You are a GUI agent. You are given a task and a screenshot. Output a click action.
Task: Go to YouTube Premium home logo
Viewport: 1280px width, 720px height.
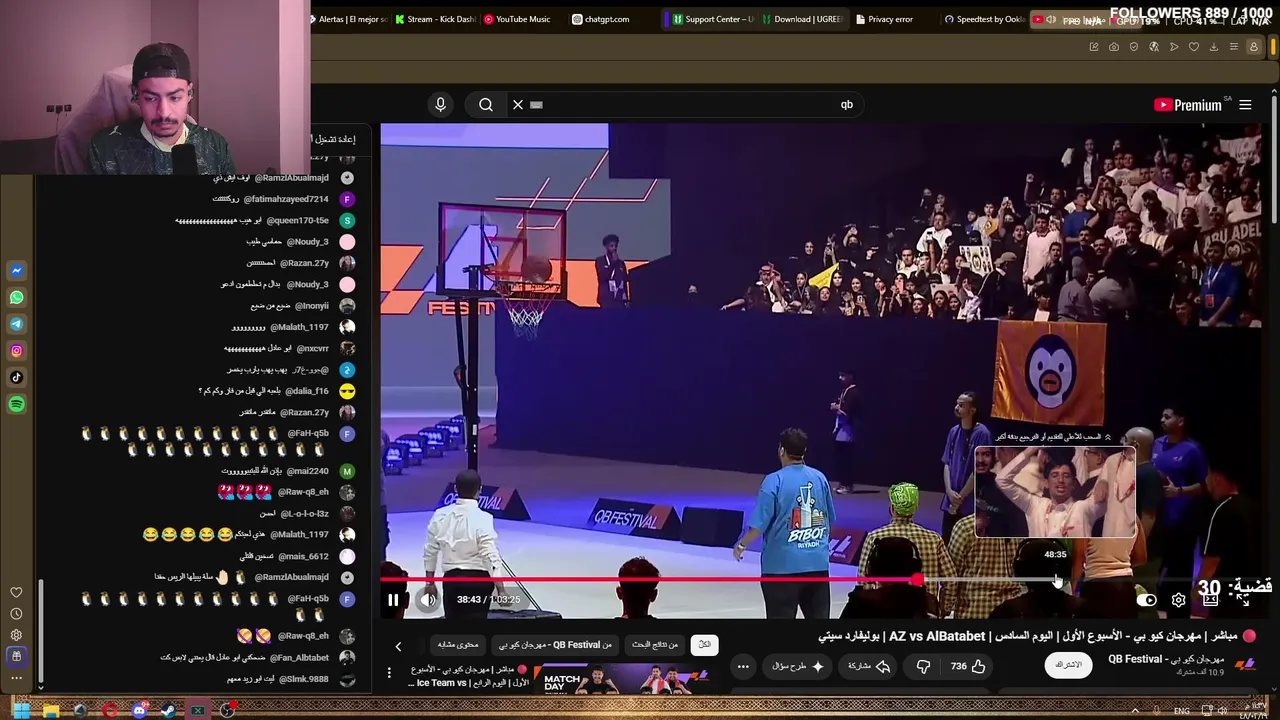click(x=1188, y=105)
